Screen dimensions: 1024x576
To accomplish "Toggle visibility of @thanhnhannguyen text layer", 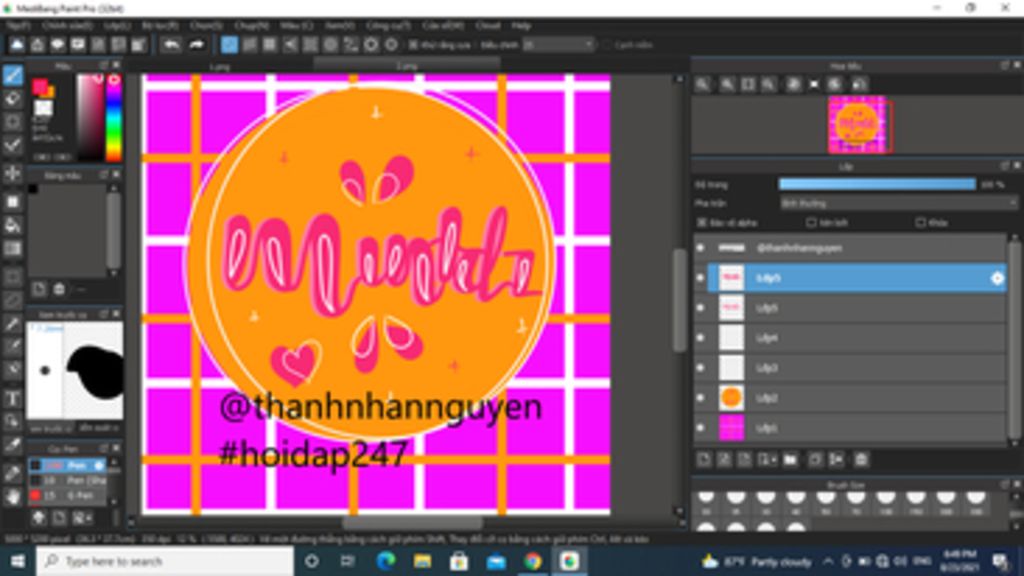I will click(x=701, y=248).
